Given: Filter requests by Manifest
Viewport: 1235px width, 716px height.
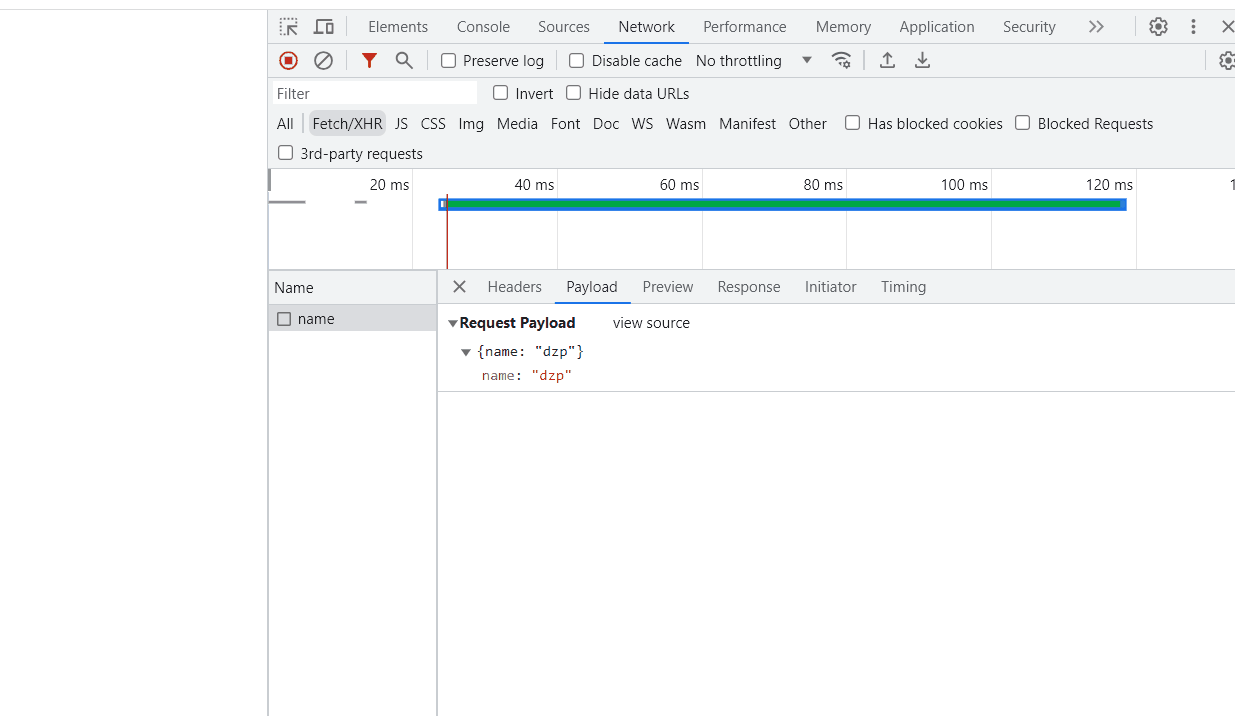Looking at the screenshot, I should click(747, 124).
